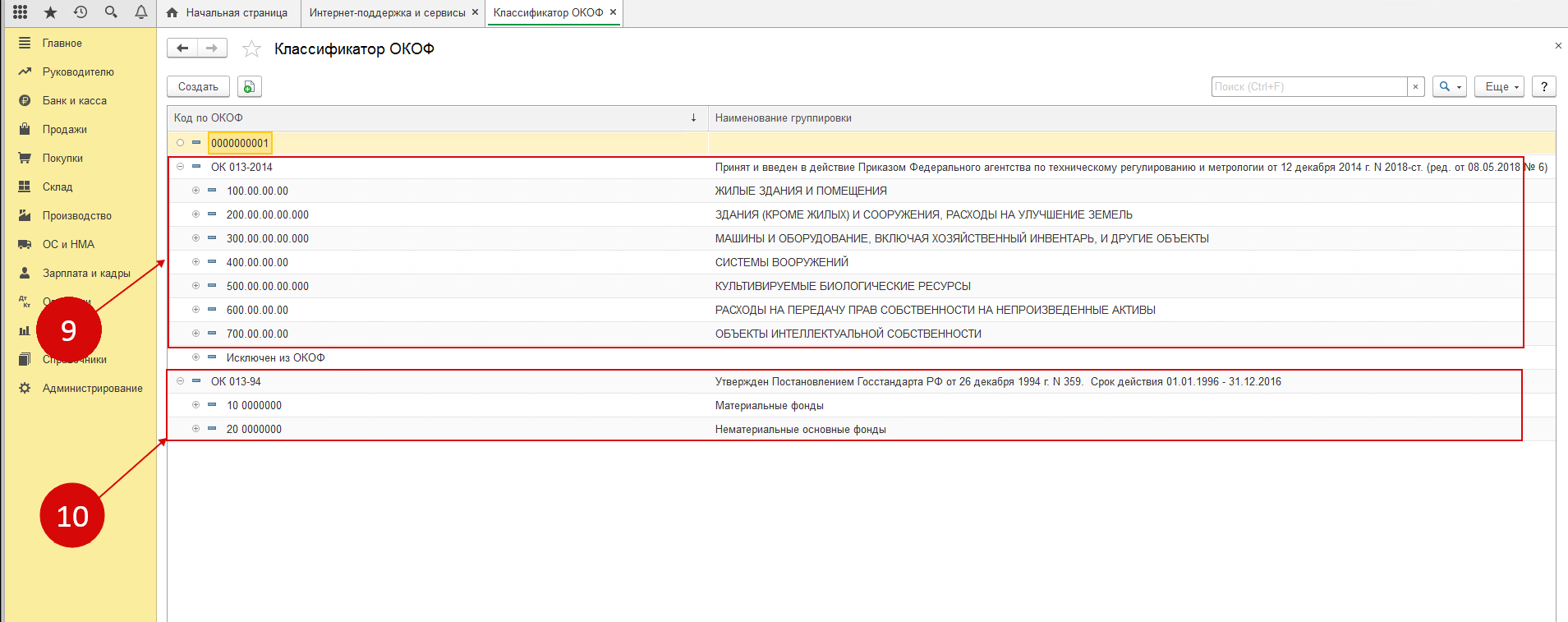1568x622 pixels.
Task: Expand 500.00.00.00.000 row
Action: point(195,286)
